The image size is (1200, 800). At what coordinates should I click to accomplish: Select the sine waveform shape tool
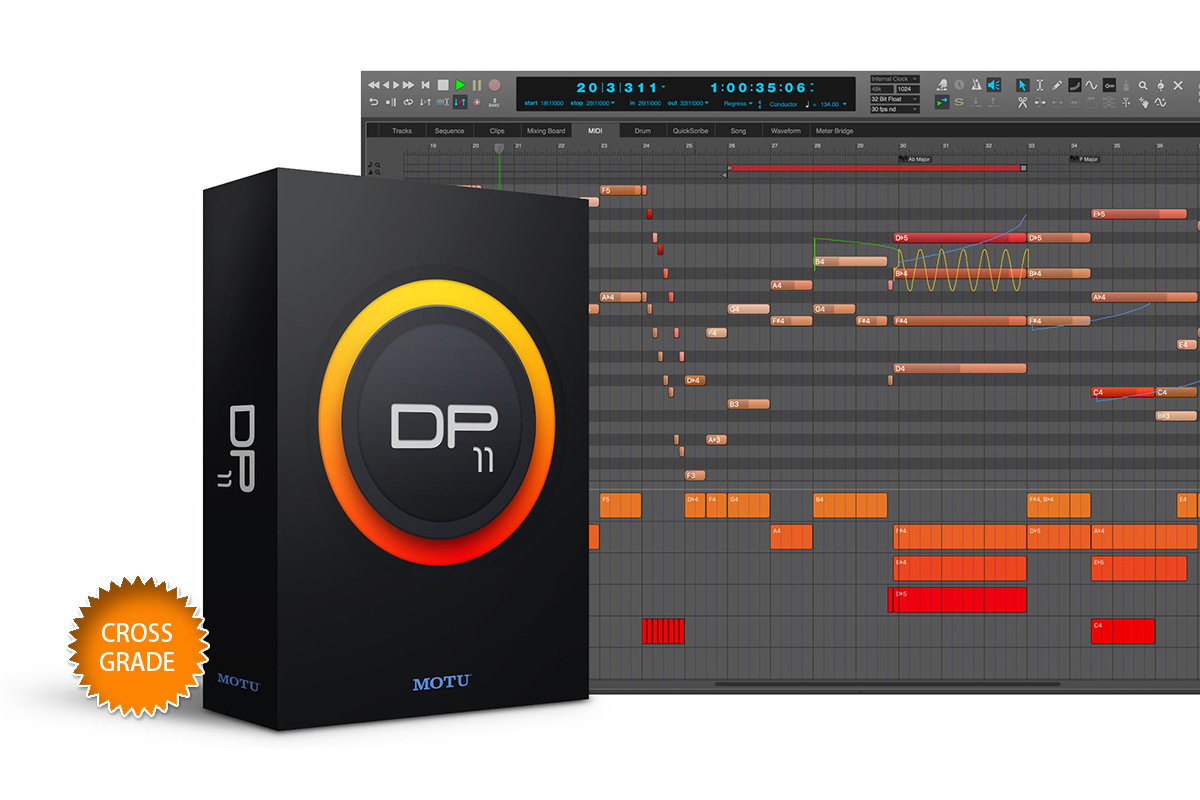click(x=1091, y=85)
